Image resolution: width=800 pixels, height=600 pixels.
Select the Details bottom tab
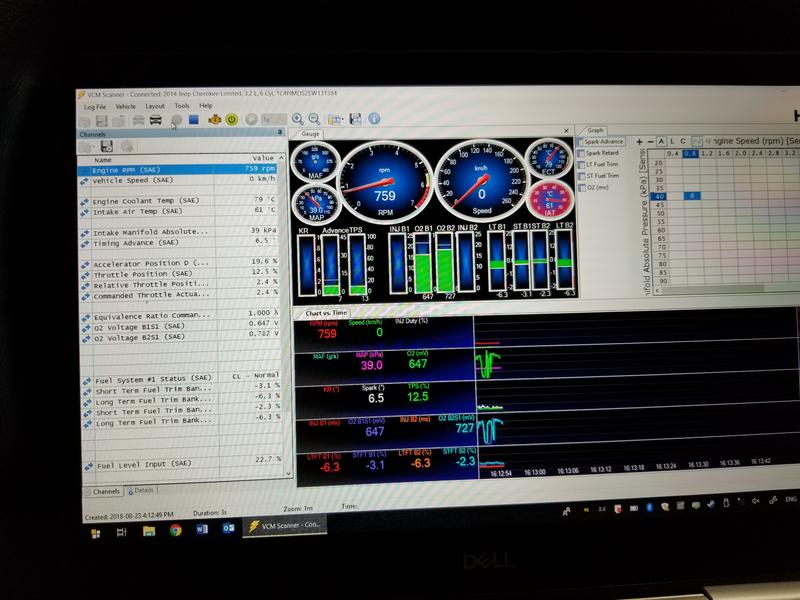click(142, 490)
